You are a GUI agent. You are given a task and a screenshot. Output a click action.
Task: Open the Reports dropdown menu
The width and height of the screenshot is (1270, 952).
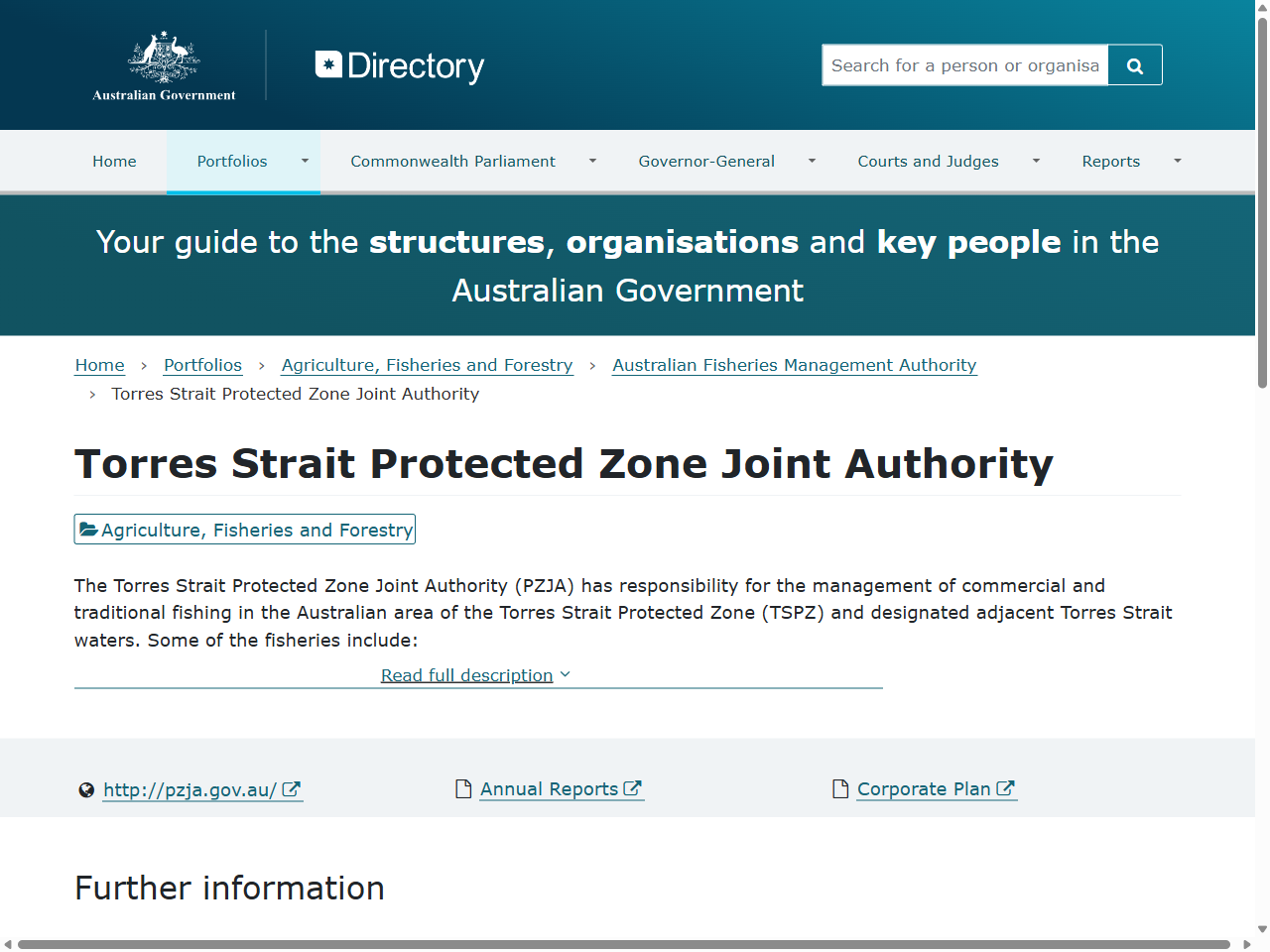(1177, 161)
